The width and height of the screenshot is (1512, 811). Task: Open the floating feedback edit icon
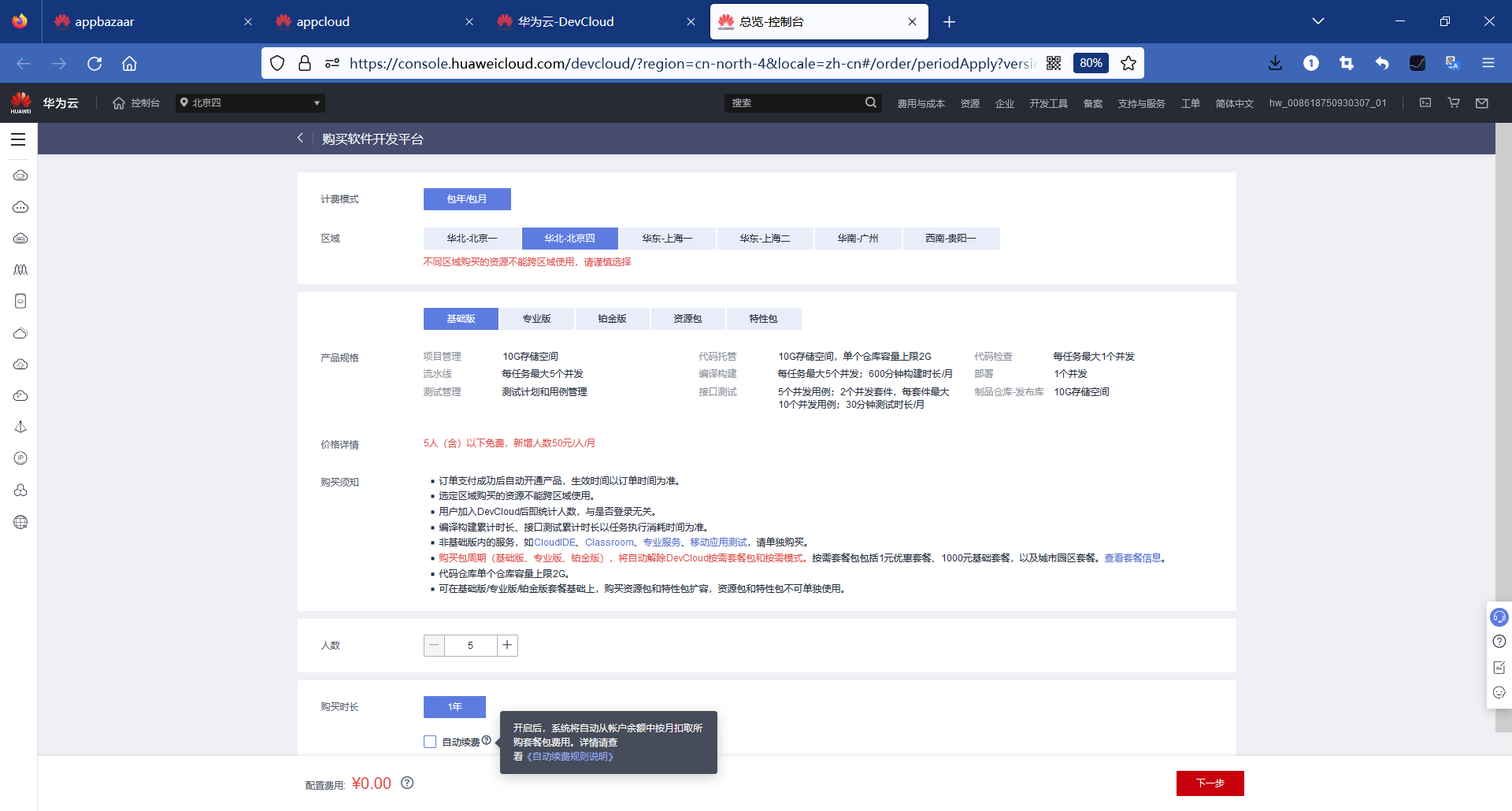(1499, 668)
